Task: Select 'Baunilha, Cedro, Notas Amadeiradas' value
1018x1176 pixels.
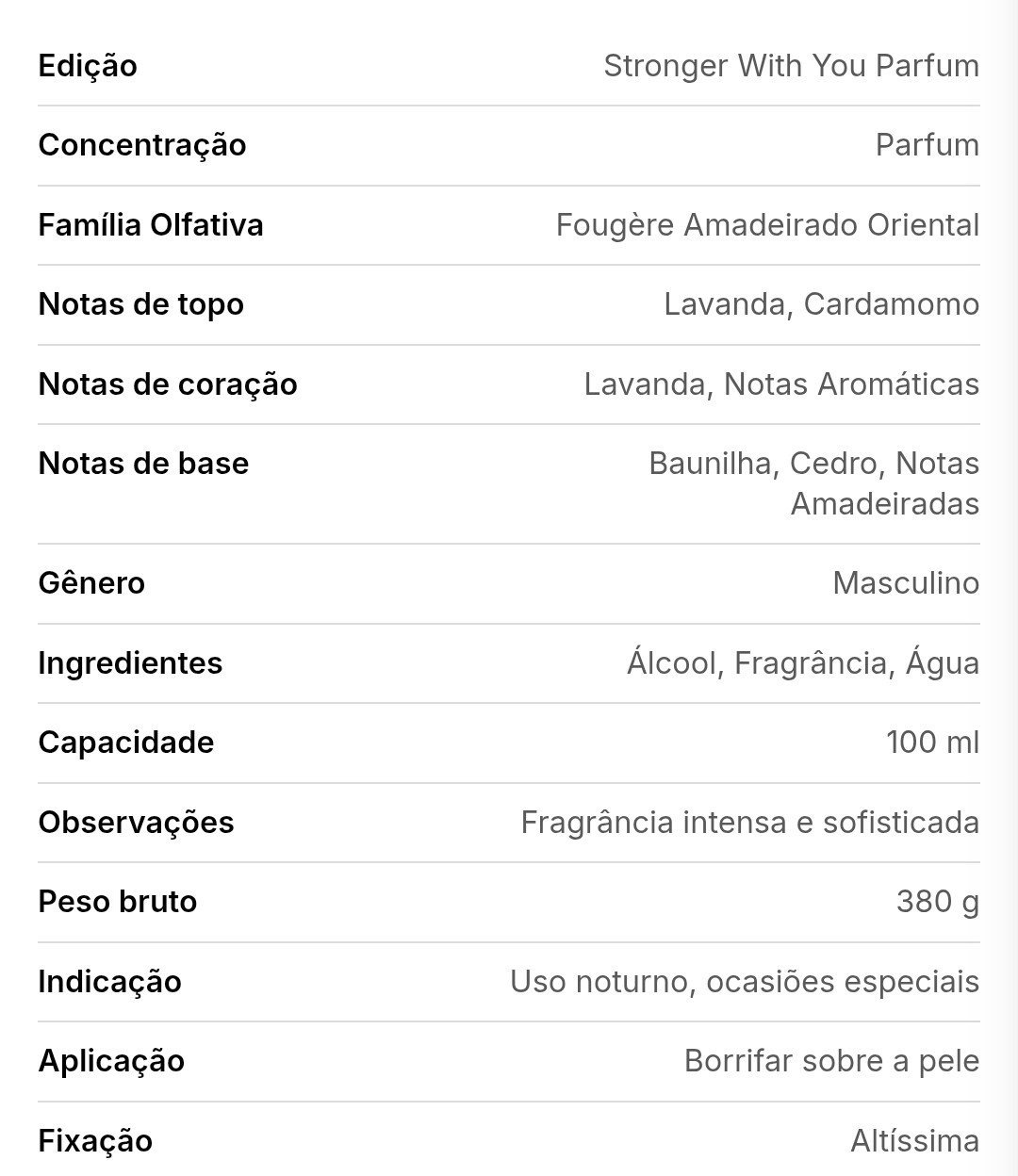Action: 813,483
